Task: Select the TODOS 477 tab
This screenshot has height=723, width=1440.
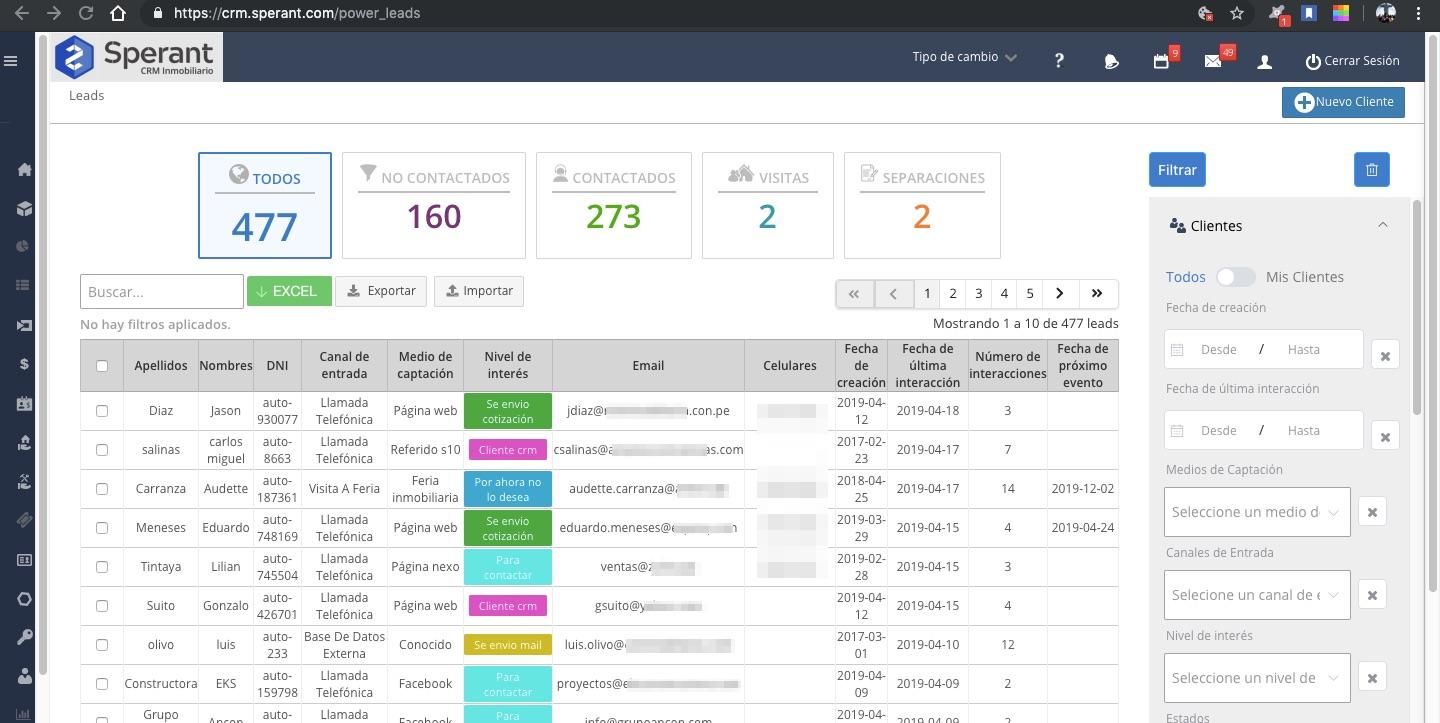Action: pyautogui.click(x=265, y=205)
